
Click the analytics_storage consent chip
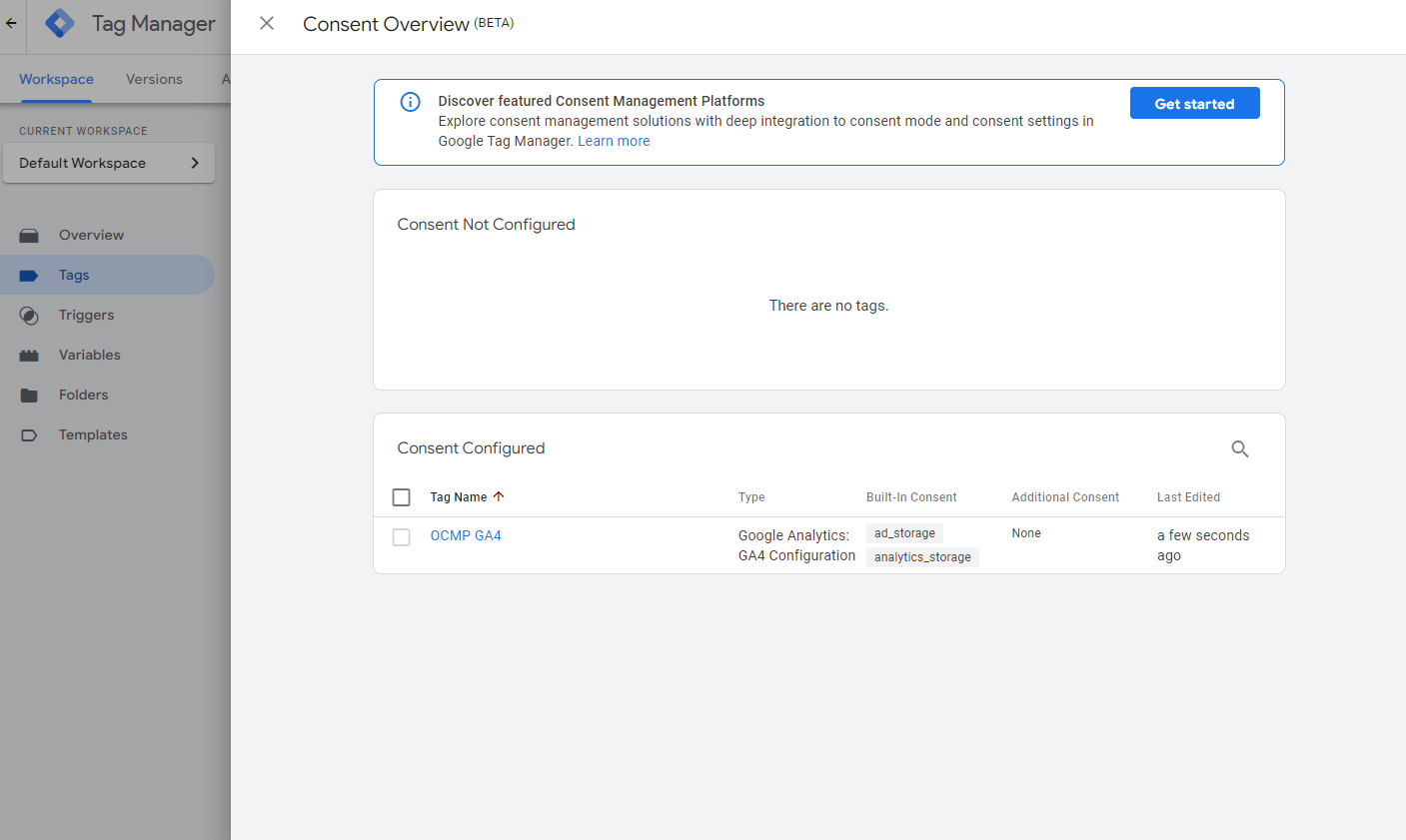(x=922, y=557)
